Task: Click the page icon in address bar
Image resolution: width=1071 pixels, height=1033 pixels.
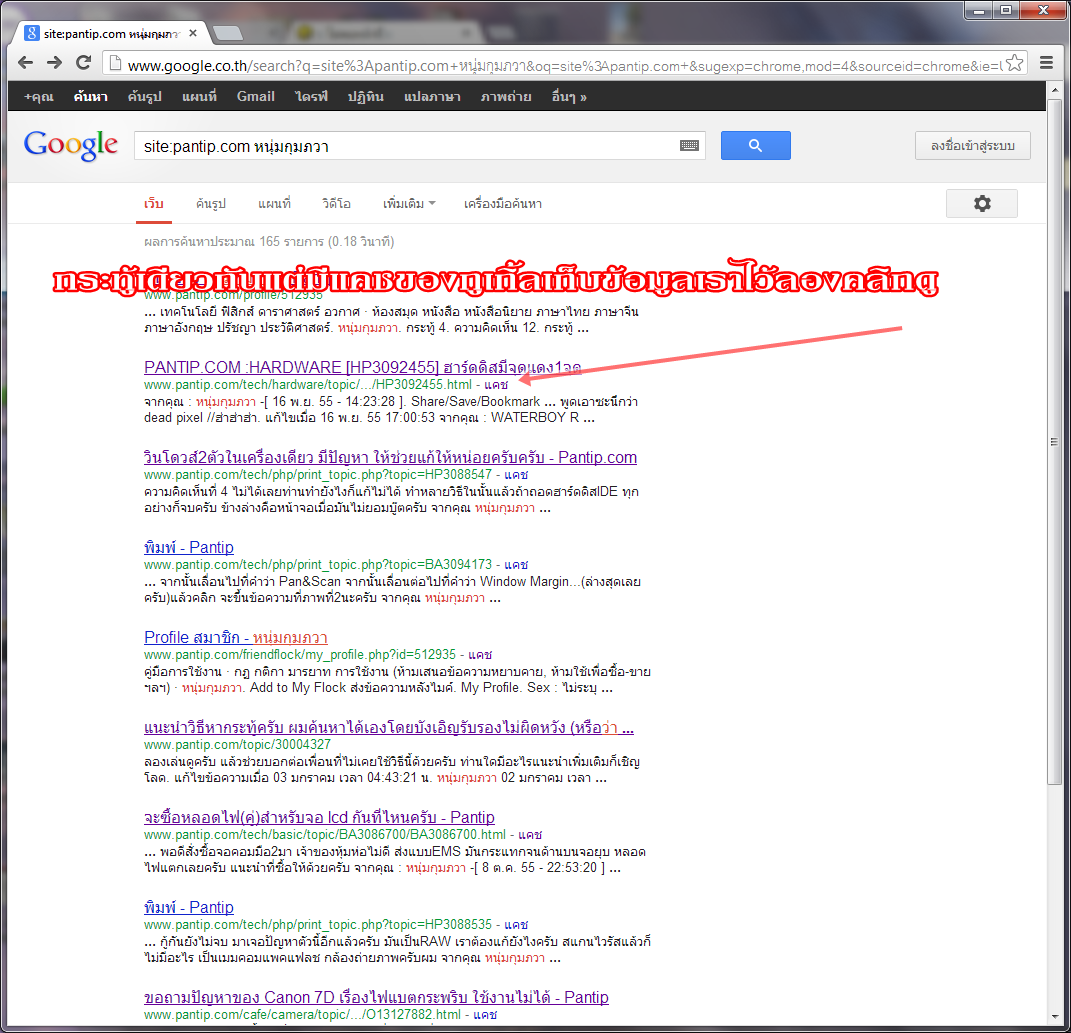Action: click(115, 64)
